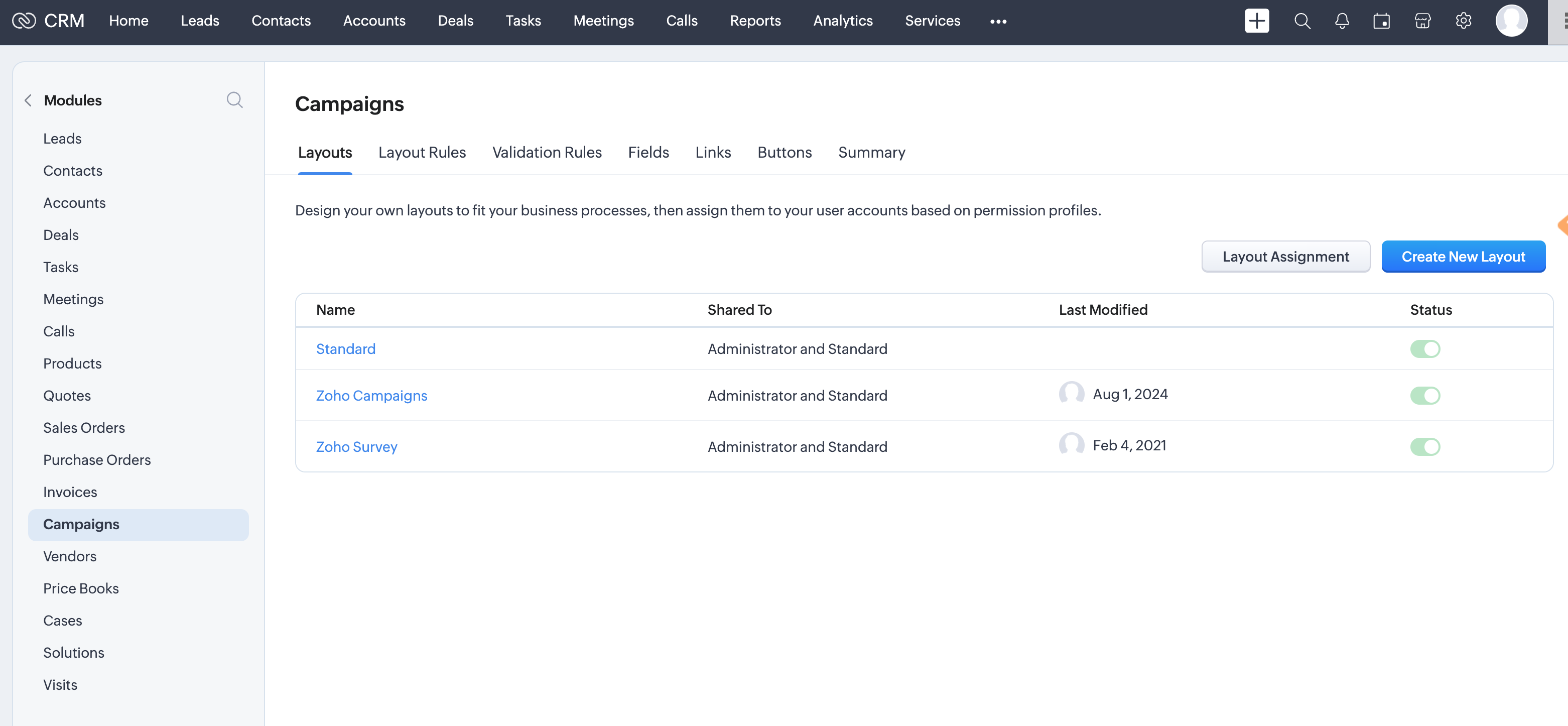Select Vendors in the modules sidebar

tap(69, 556)
